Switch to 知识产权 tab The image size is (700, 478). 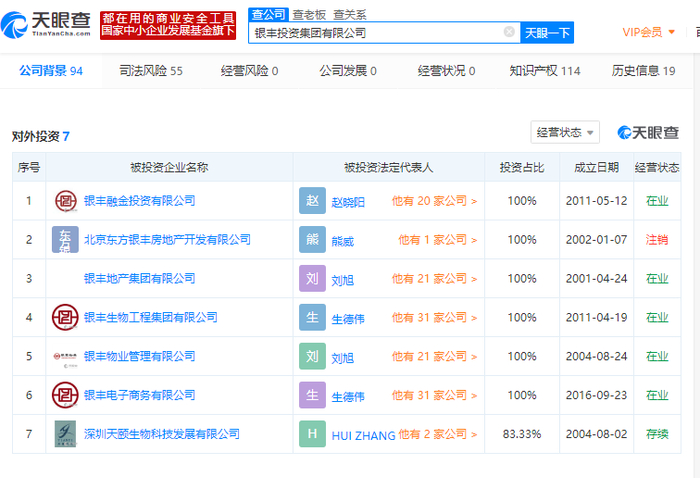point(544,71)
